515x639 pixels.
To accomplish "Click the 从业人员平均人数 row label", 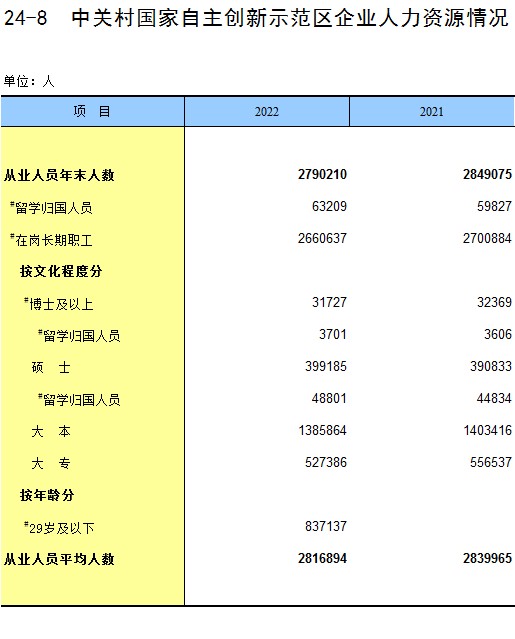I will [x=59, y=559].
